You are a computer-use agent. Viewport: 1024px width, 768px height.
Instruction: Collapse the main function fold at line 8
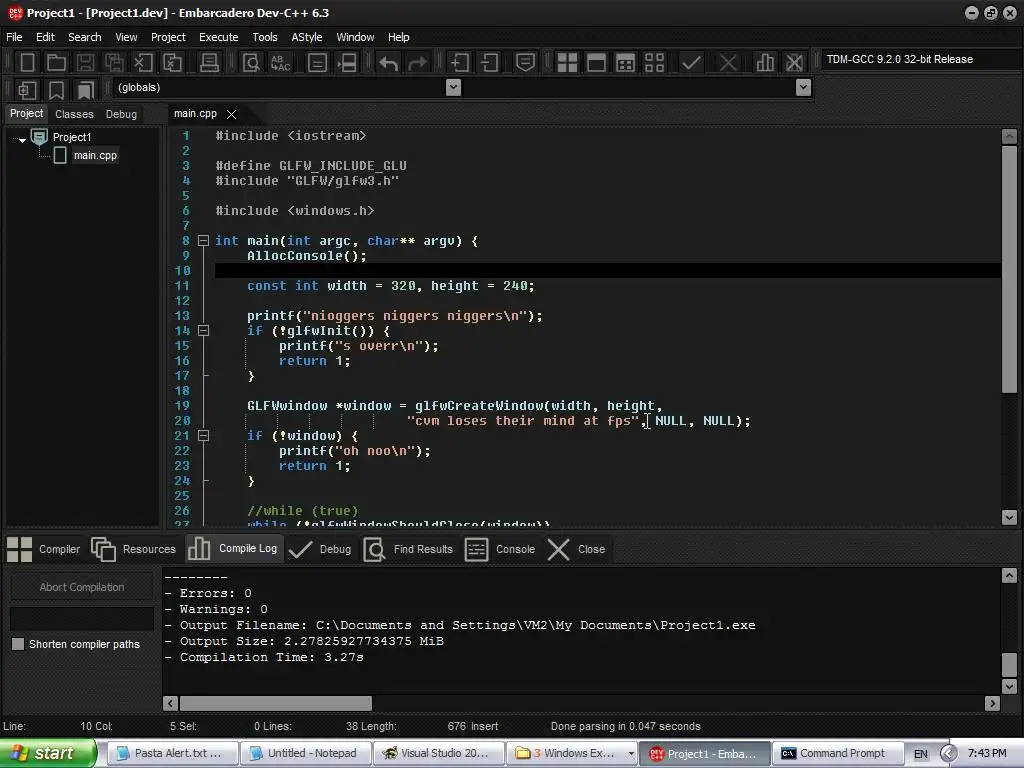click(x=203, y=240)
